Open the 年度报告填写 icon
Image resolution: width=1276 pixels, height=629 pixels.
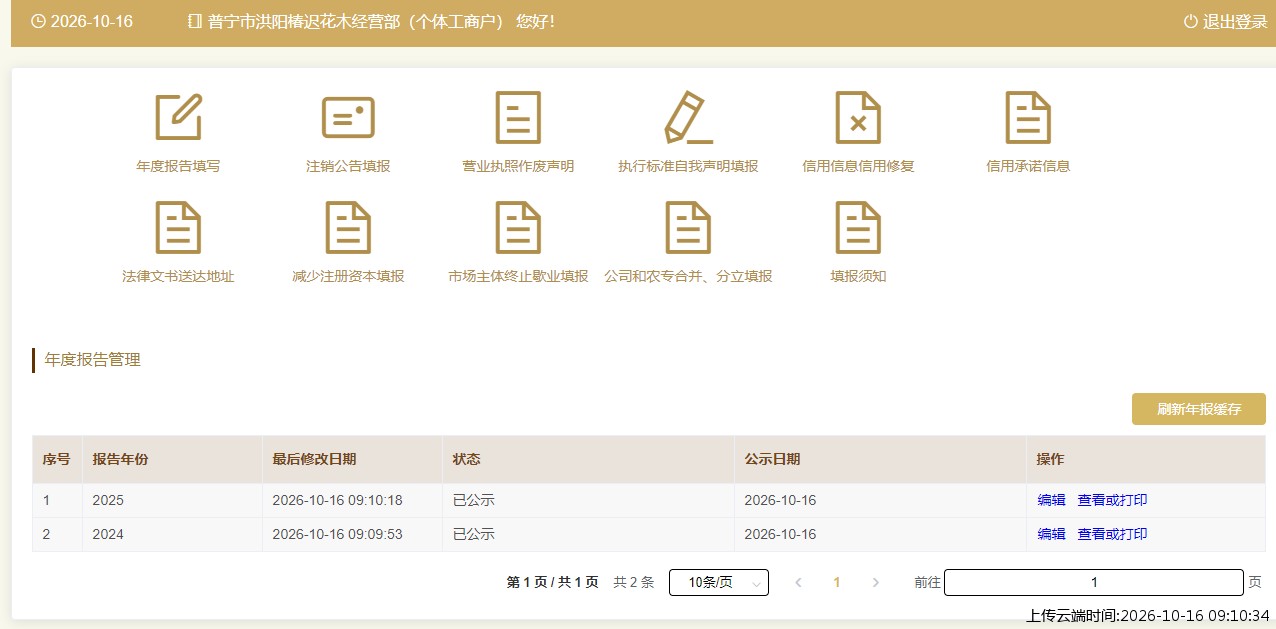point(178,117)
